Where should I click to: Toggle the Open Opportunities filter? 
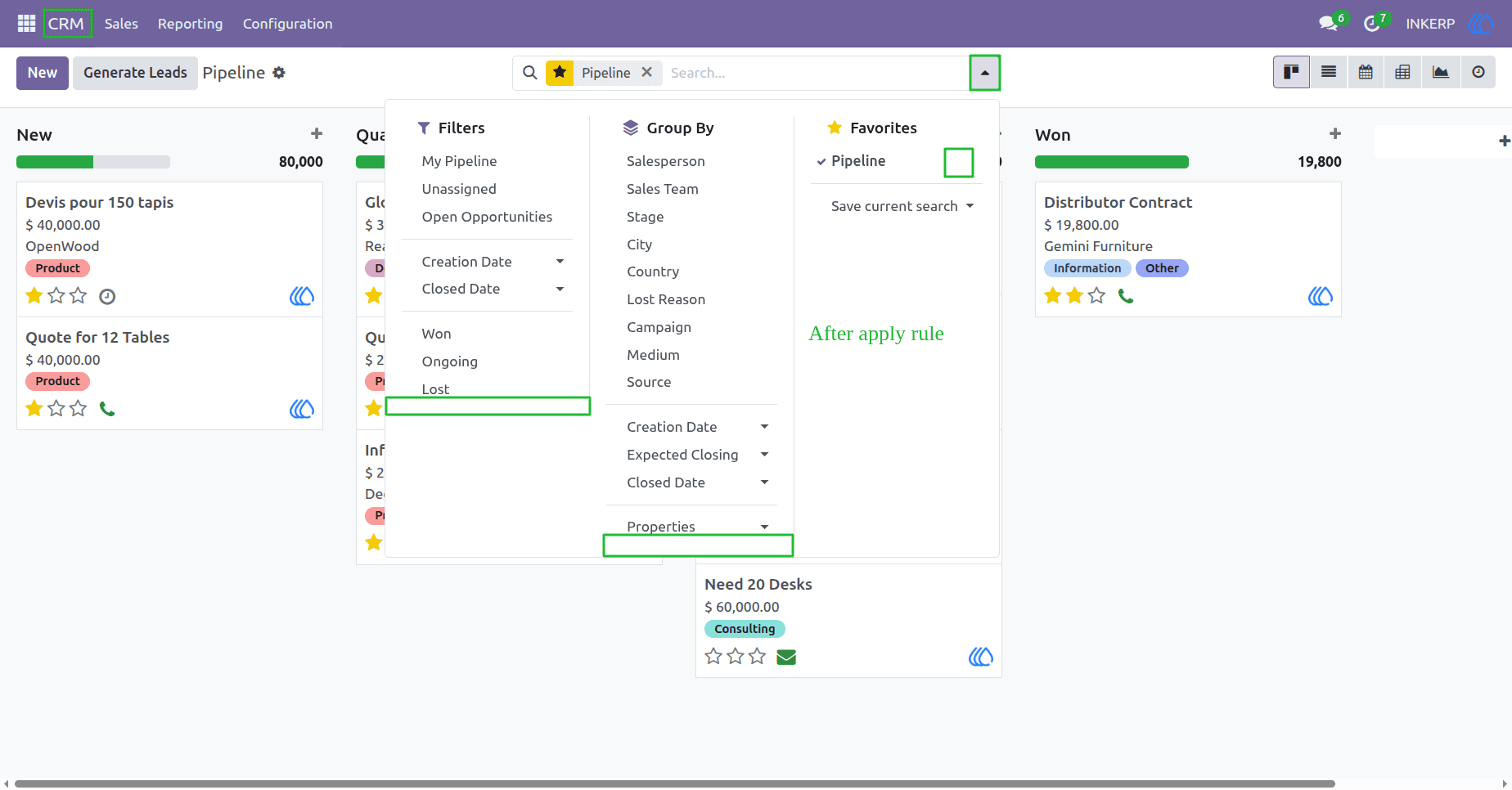(488, 217)
